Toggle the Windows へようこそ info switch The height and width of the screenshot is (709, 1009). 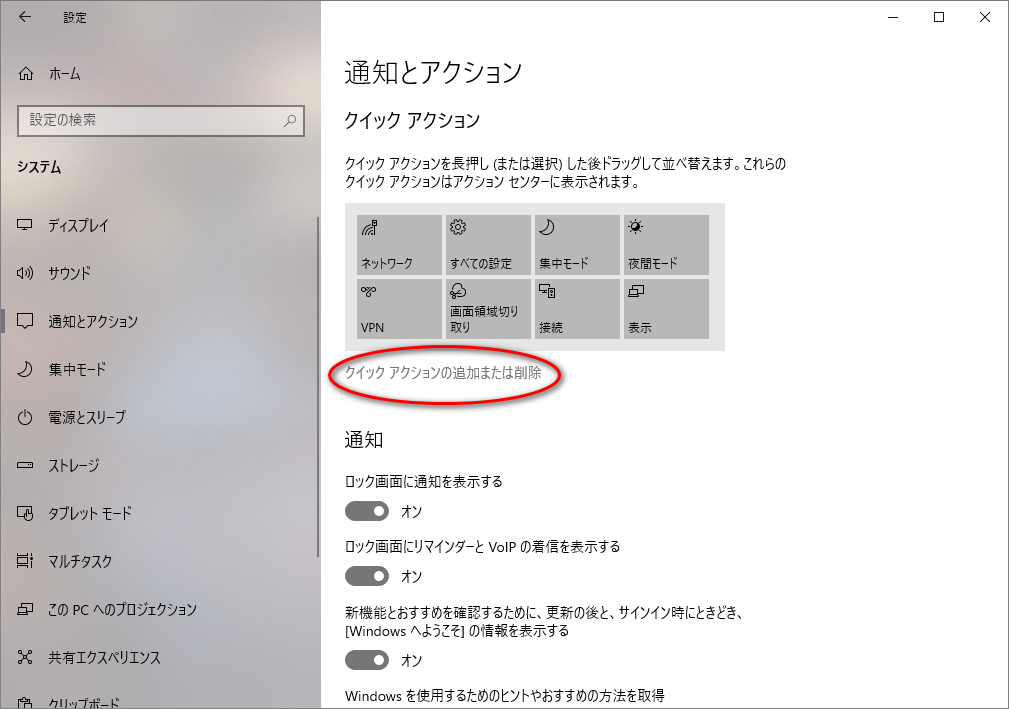[x=367, y=660]
